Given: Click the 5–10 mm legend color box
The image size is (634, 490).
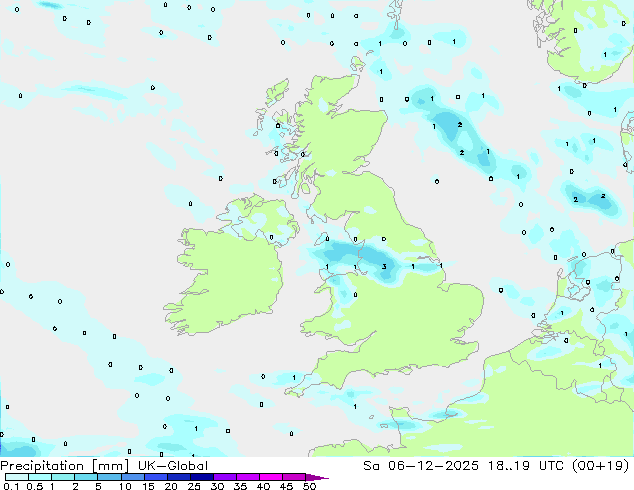Looking at the screenshot, I should pyautogui.click(x=109, y=477).
